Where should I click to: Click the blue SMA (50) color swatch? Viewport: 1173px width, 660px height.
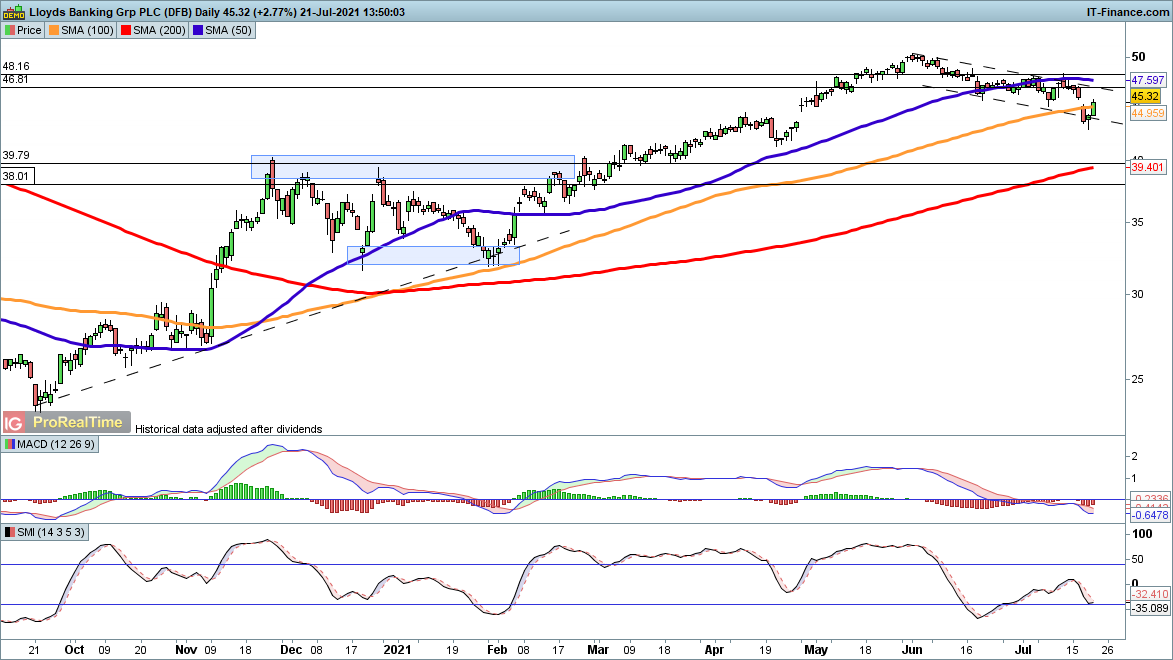point(197,31)
